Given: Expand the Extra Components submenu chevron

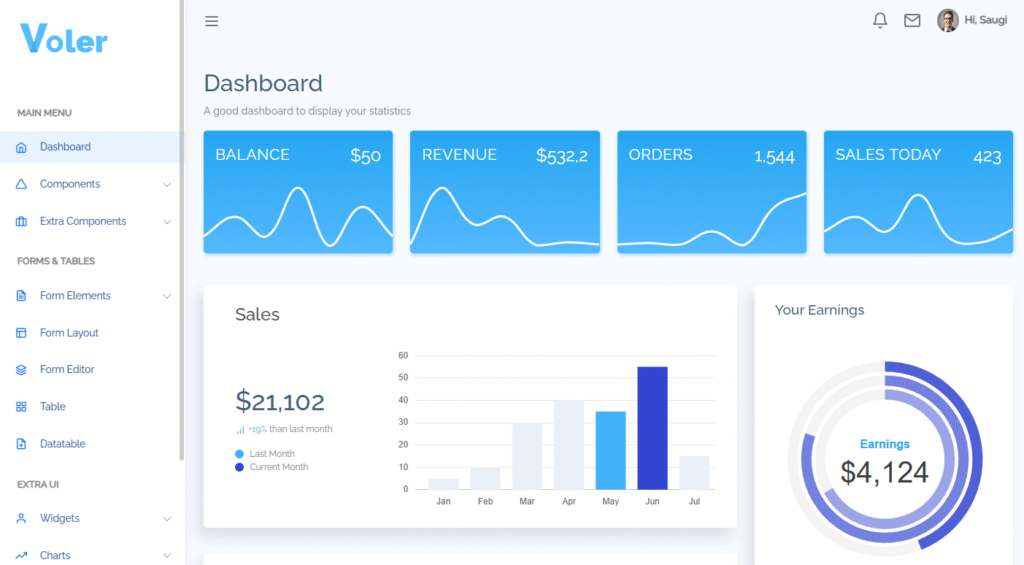Looking at the screenshot, I should (167, 222).
